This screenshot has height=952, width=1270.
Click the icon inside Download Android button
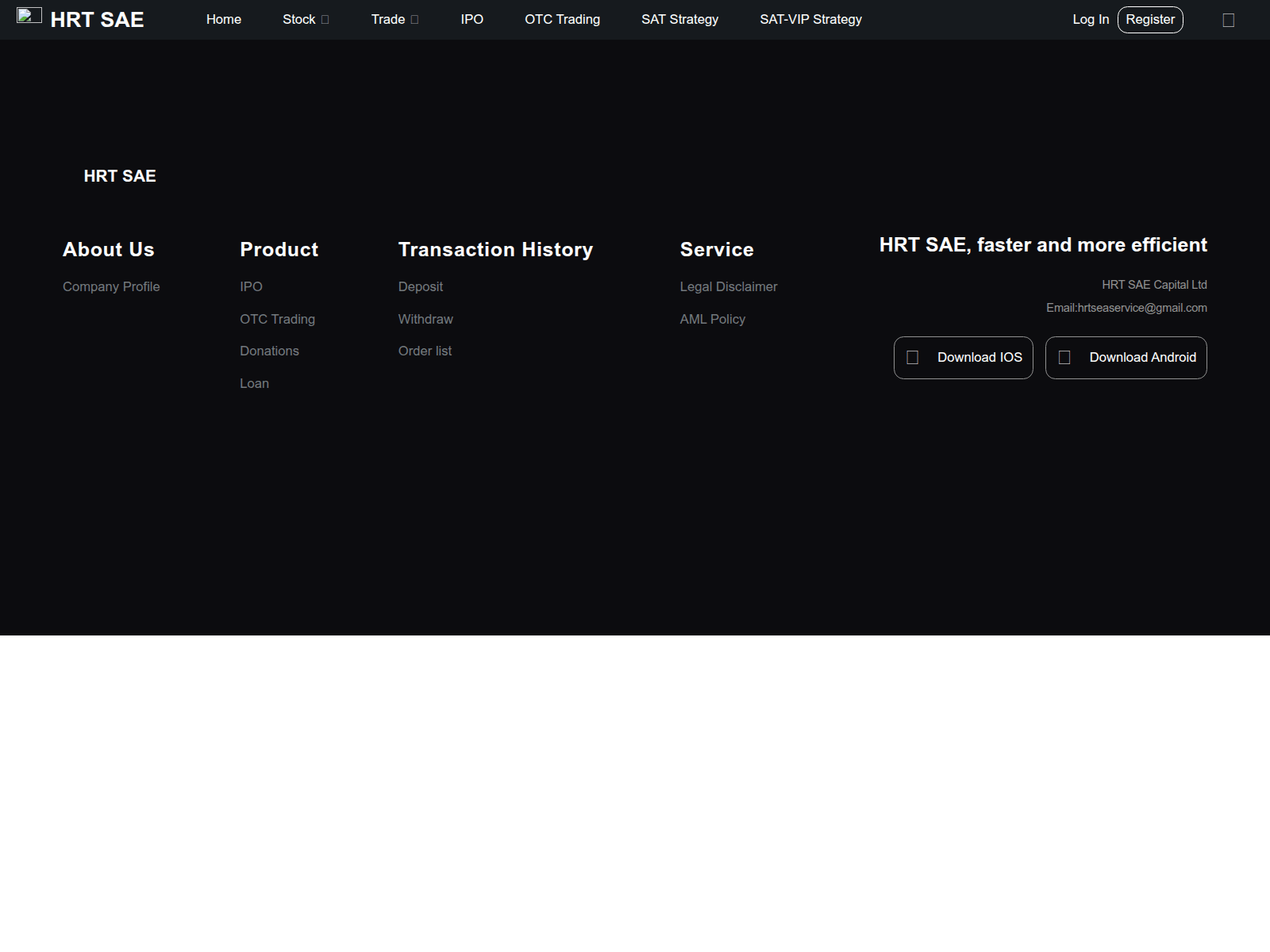click(1064, 358)
